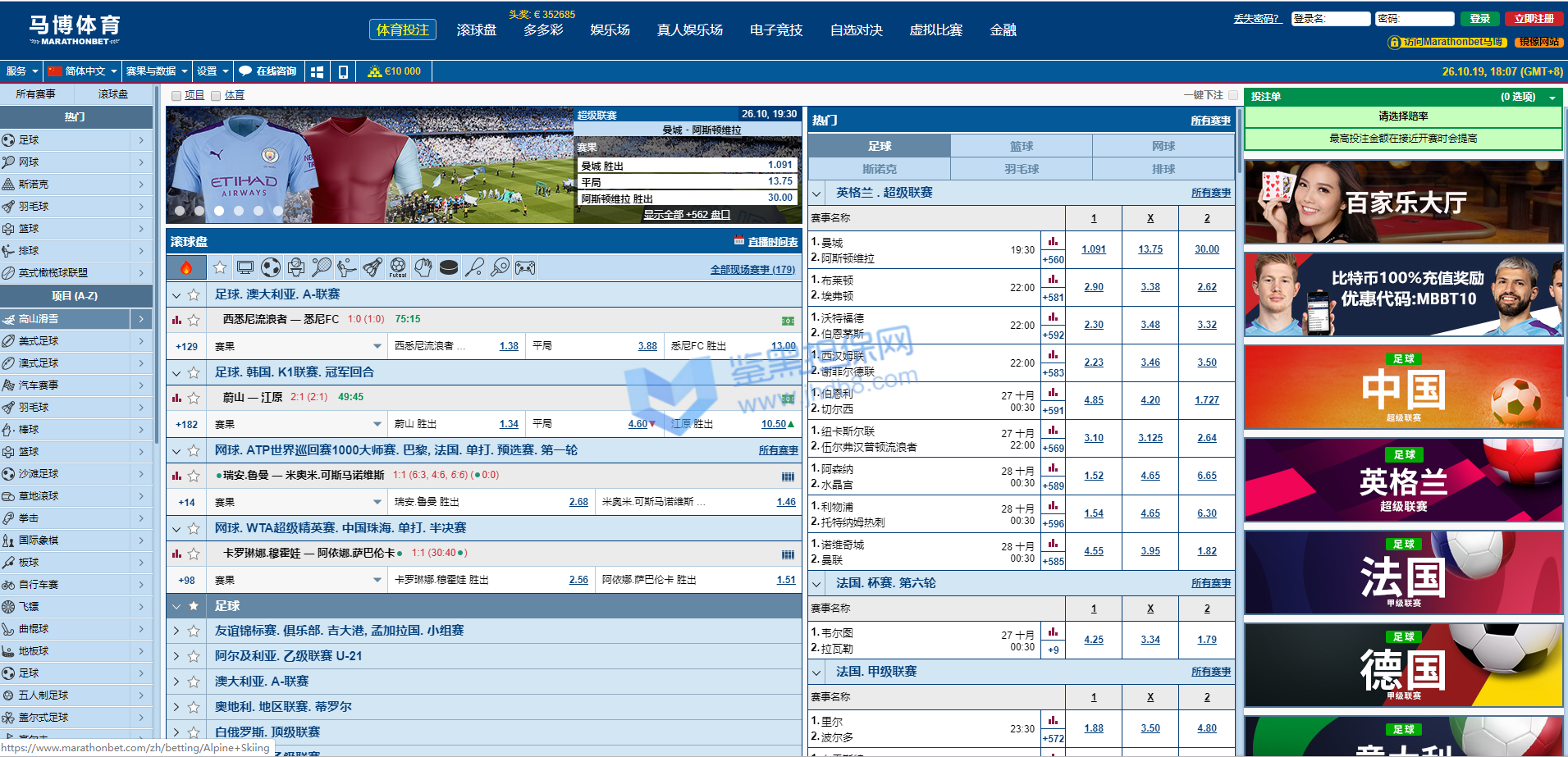Click the third banner carousel dot
This screenshot has width=1568, height=757.
coord(219,211)
